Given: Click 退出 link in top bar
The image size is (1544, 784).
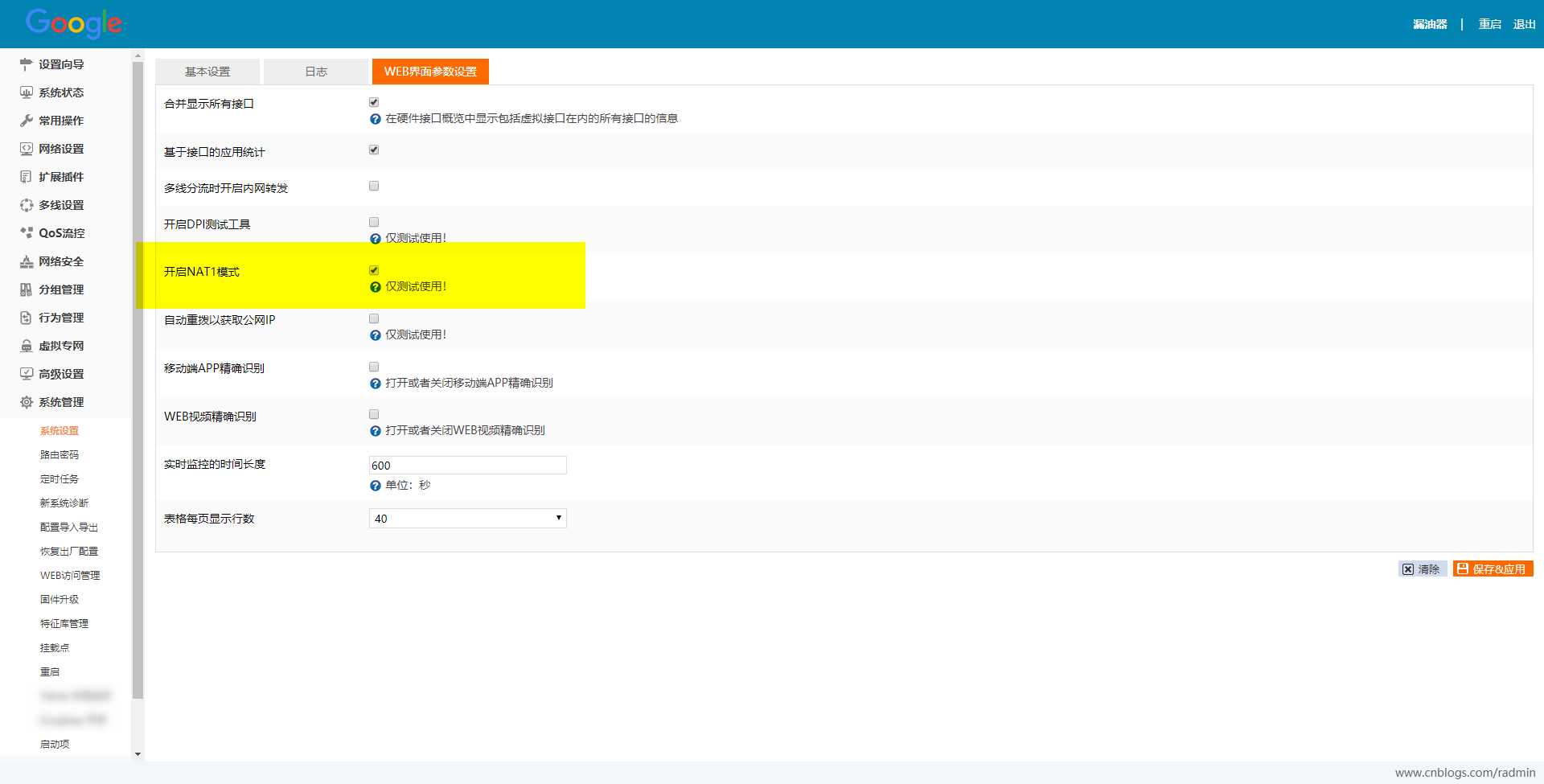Looking at the screenshot, I should pyautogui.click(x=1524, y=24).
